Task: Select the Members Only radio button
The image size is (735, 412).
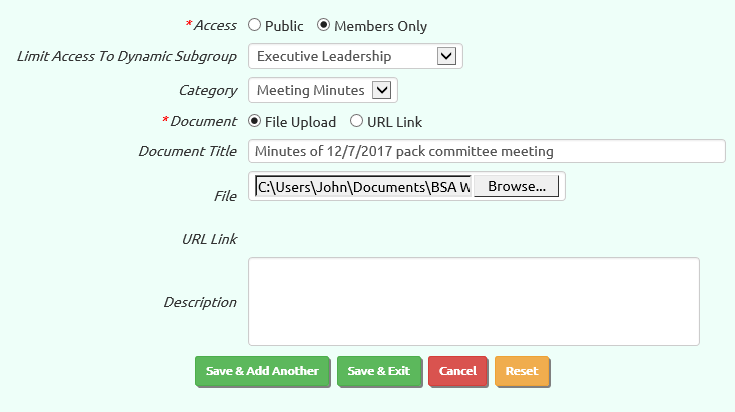Action: (323, 25)
